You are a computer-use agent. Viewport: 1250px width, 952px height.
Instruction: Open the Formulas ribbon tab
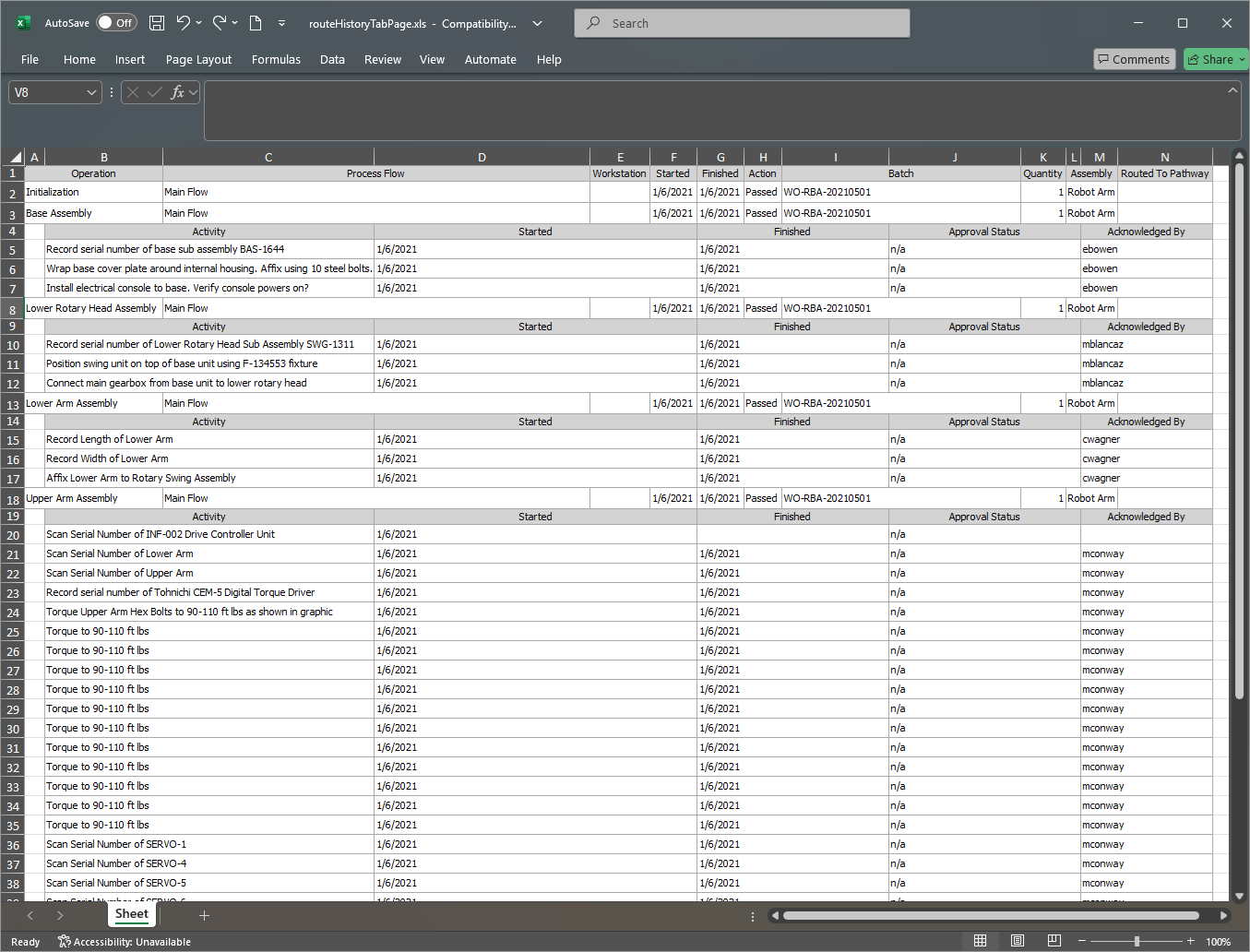[276, 59]
